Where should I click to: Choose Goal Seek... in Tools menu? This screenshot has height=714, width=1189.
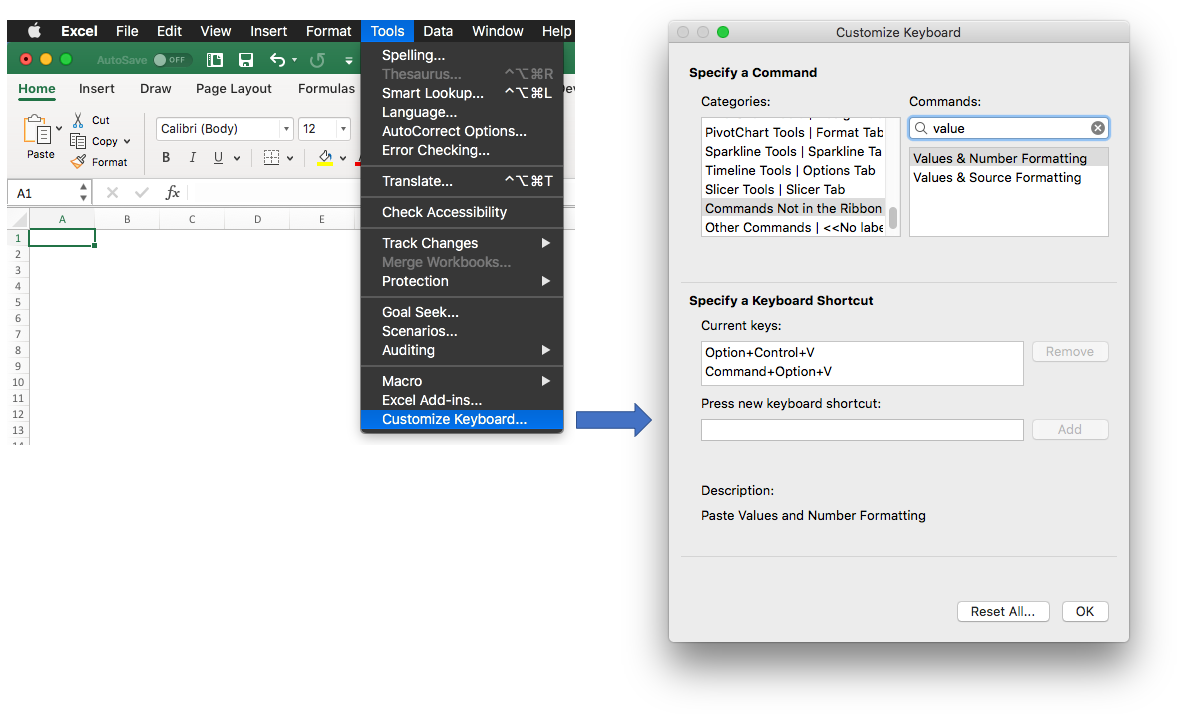(x=462, y=312)
